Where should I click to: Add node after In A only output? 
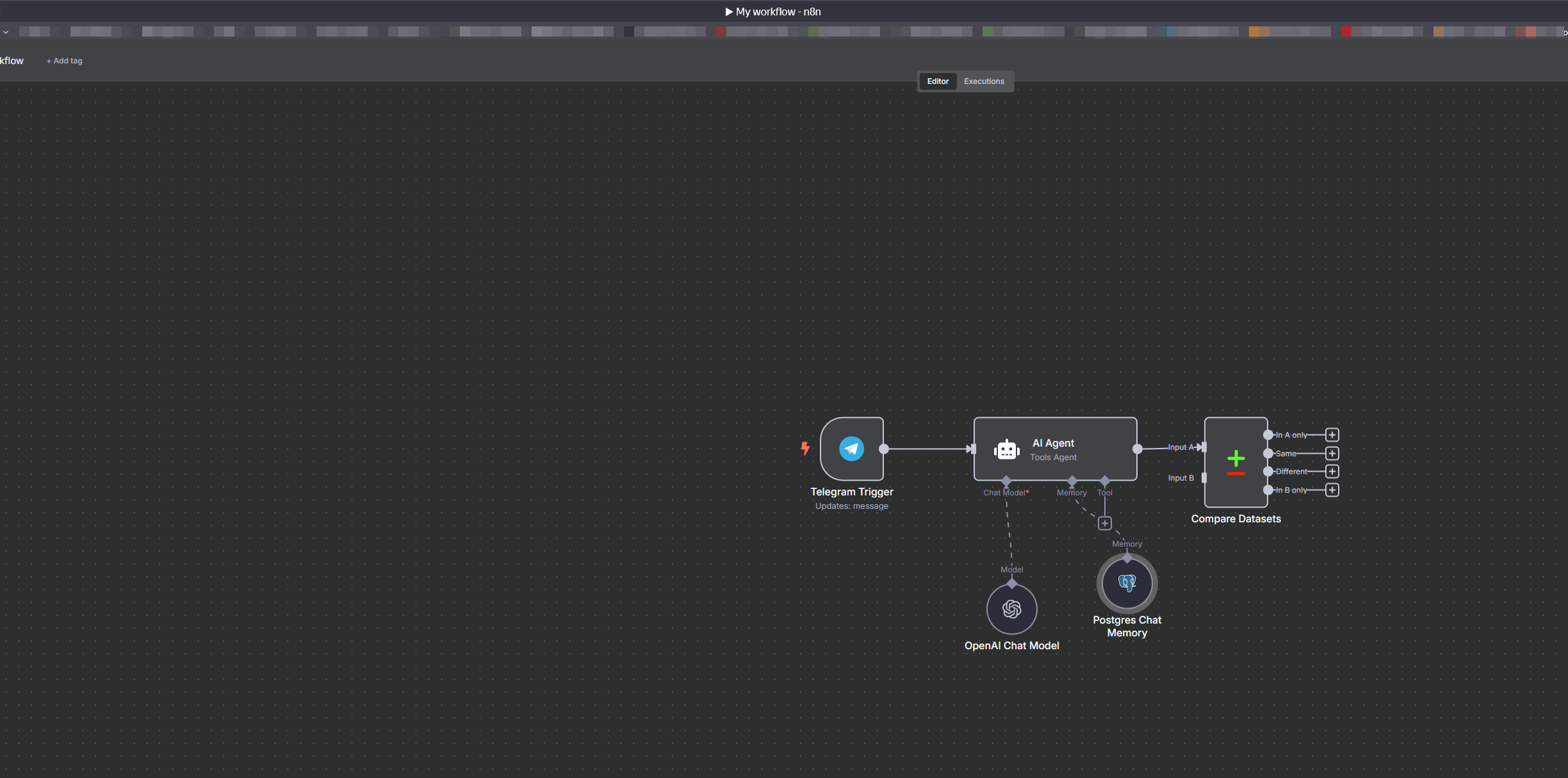(x=1332, y=435)
